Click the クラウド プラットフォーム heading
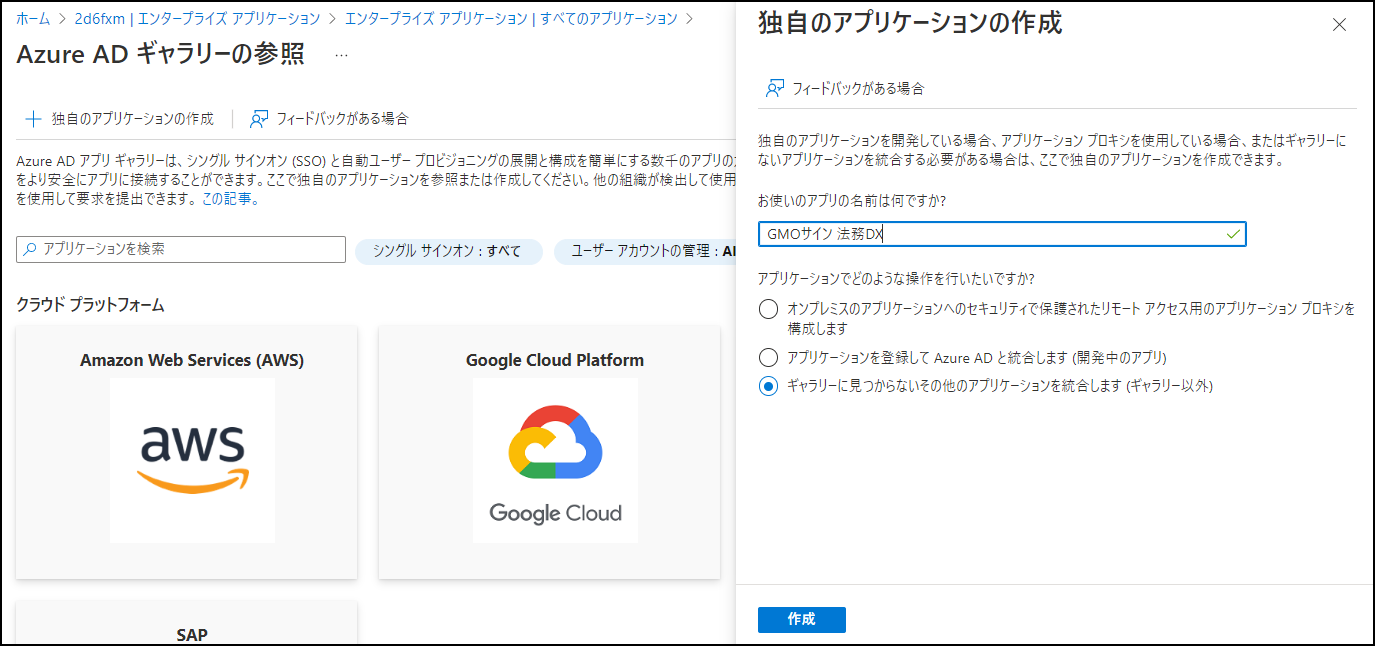The image size is (1375, 646). pos(90,305)
